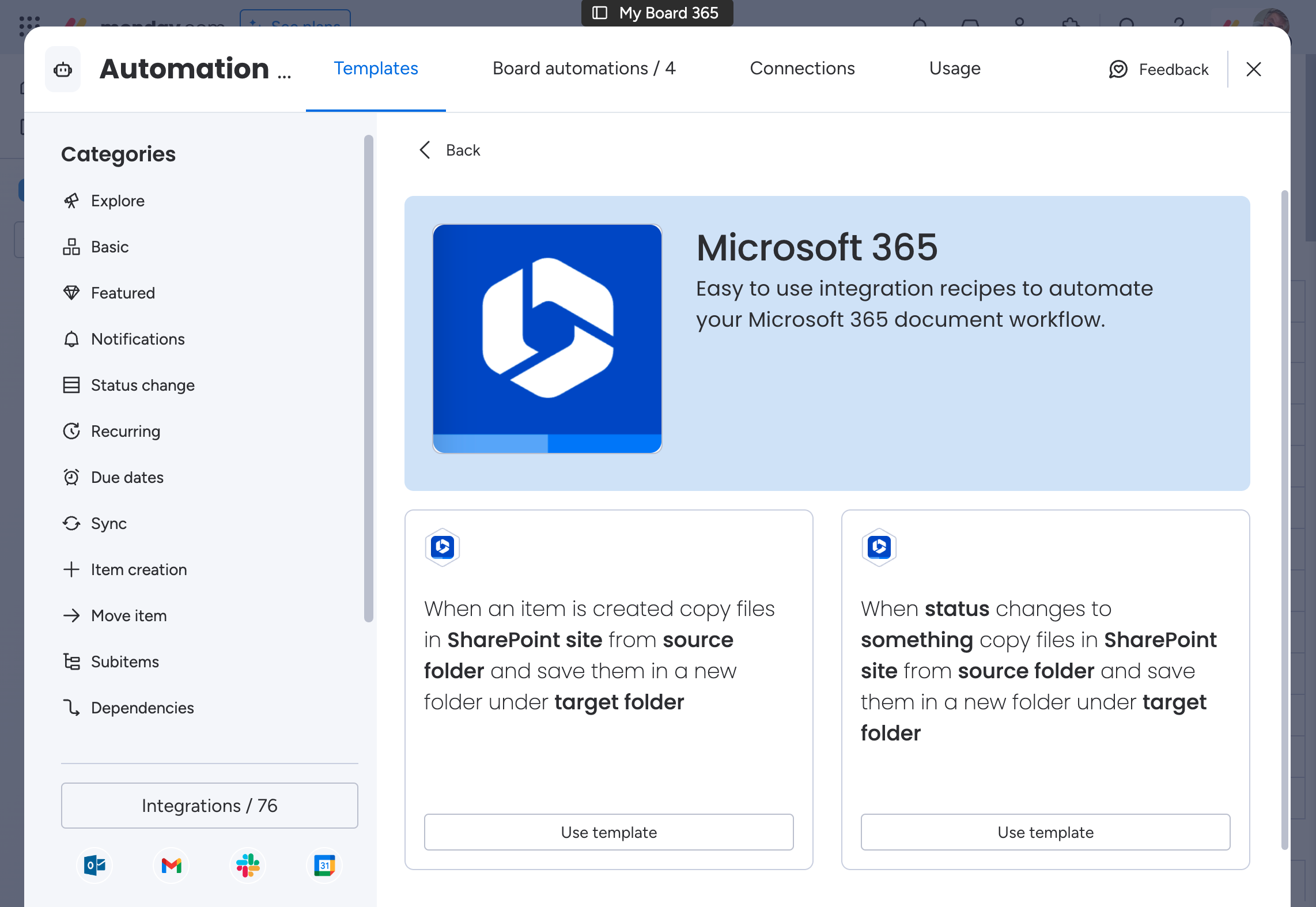This screenshot has height=907, width=1316.
Task: Click the Google Calendar icon in integrations bar
Action: [325, 866]
